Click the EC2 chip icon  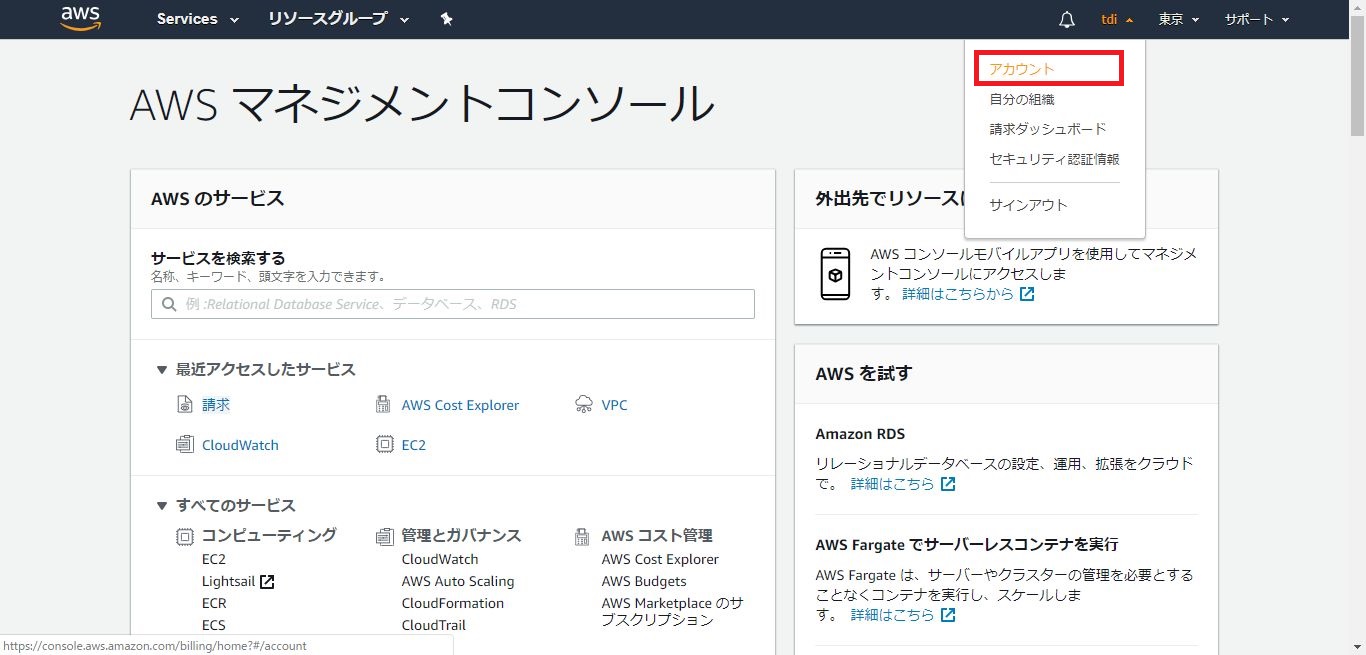click(x=383, y=445)
